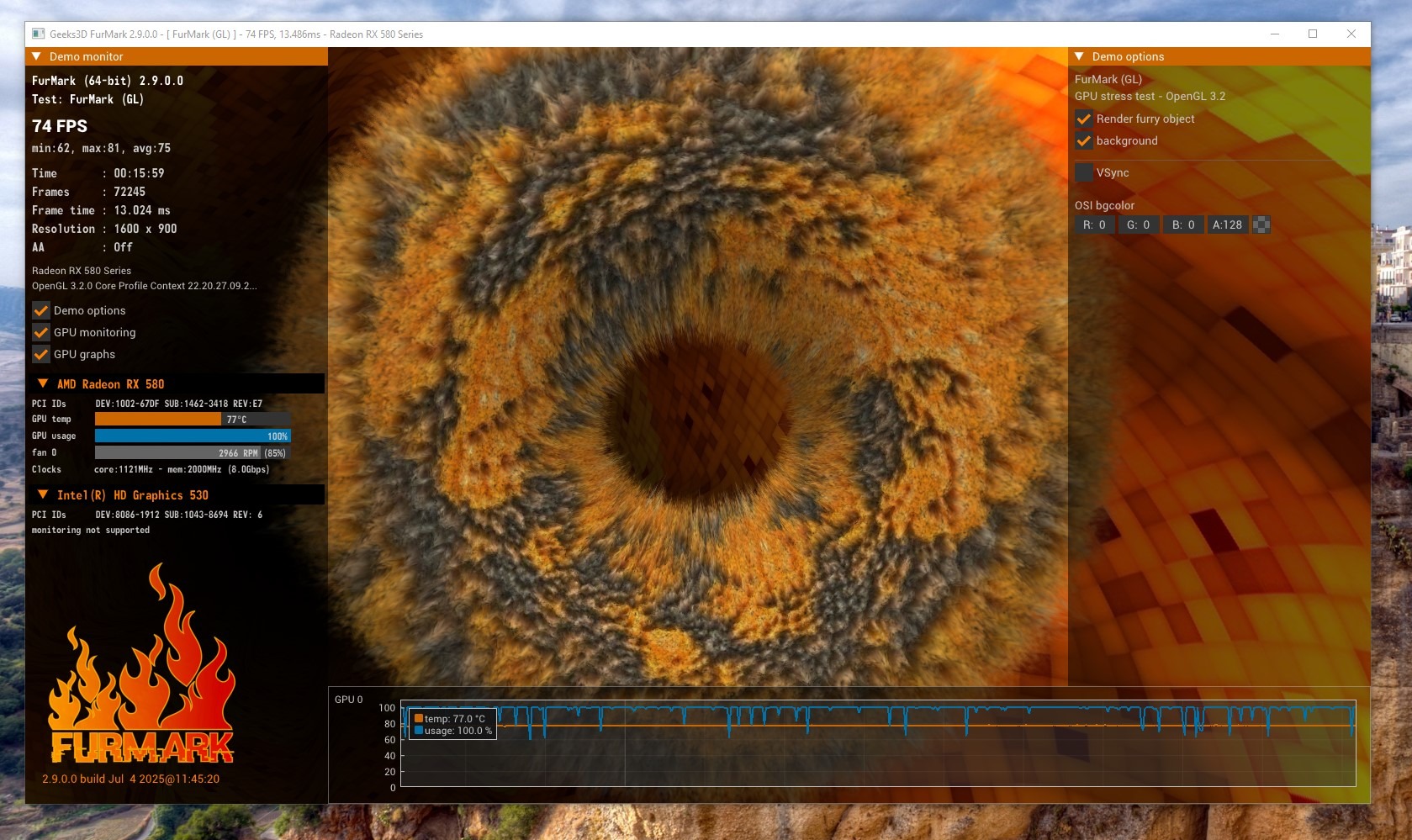This screenshot has height=840, width=1412.
Task: Click the GPU usage 100% bar
Action: [x=193, y=436]
